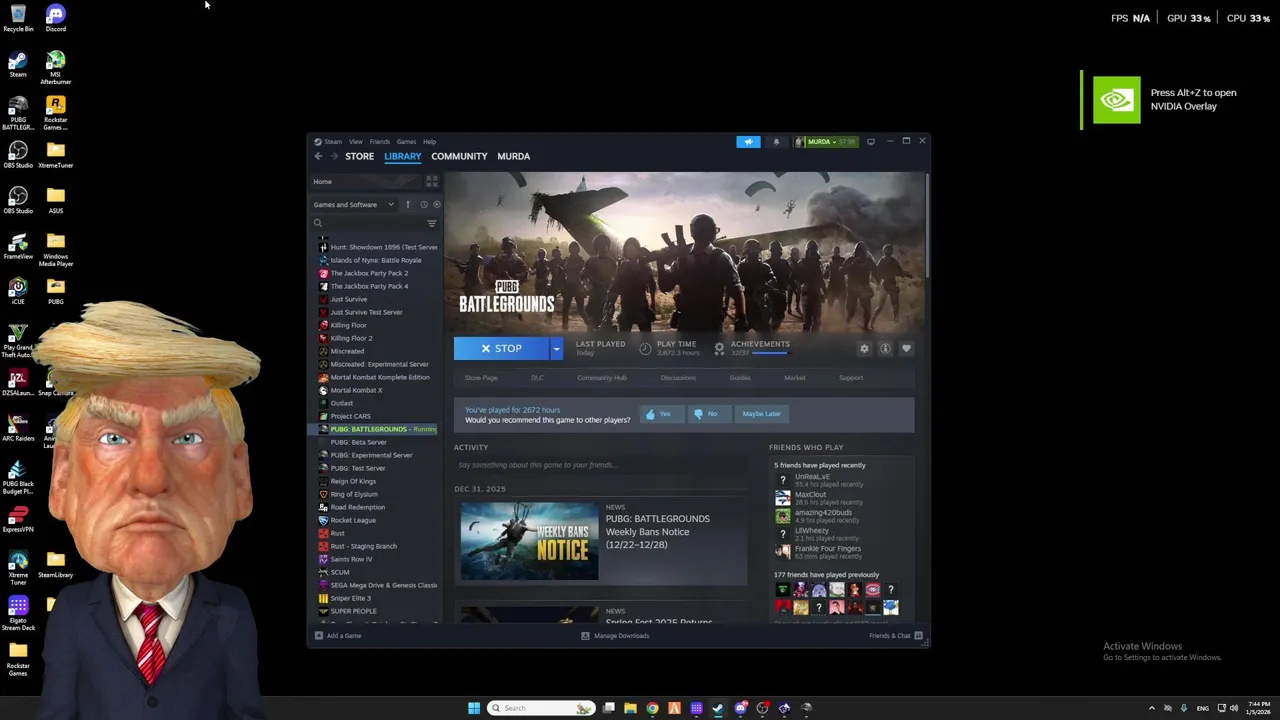
Task: Open advanced filters icon beside library search
Action: point(432,223)
